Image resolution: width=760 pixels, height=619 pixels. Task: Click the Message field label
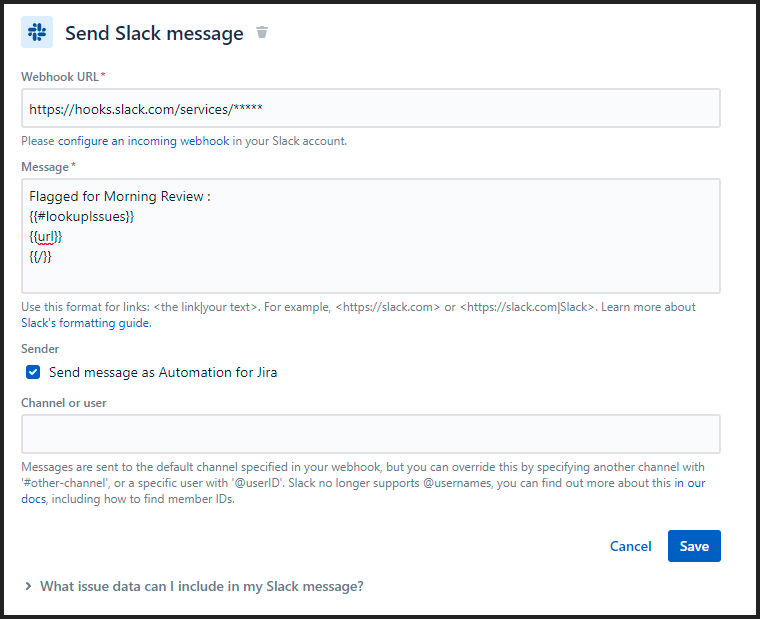click(45, 167)
